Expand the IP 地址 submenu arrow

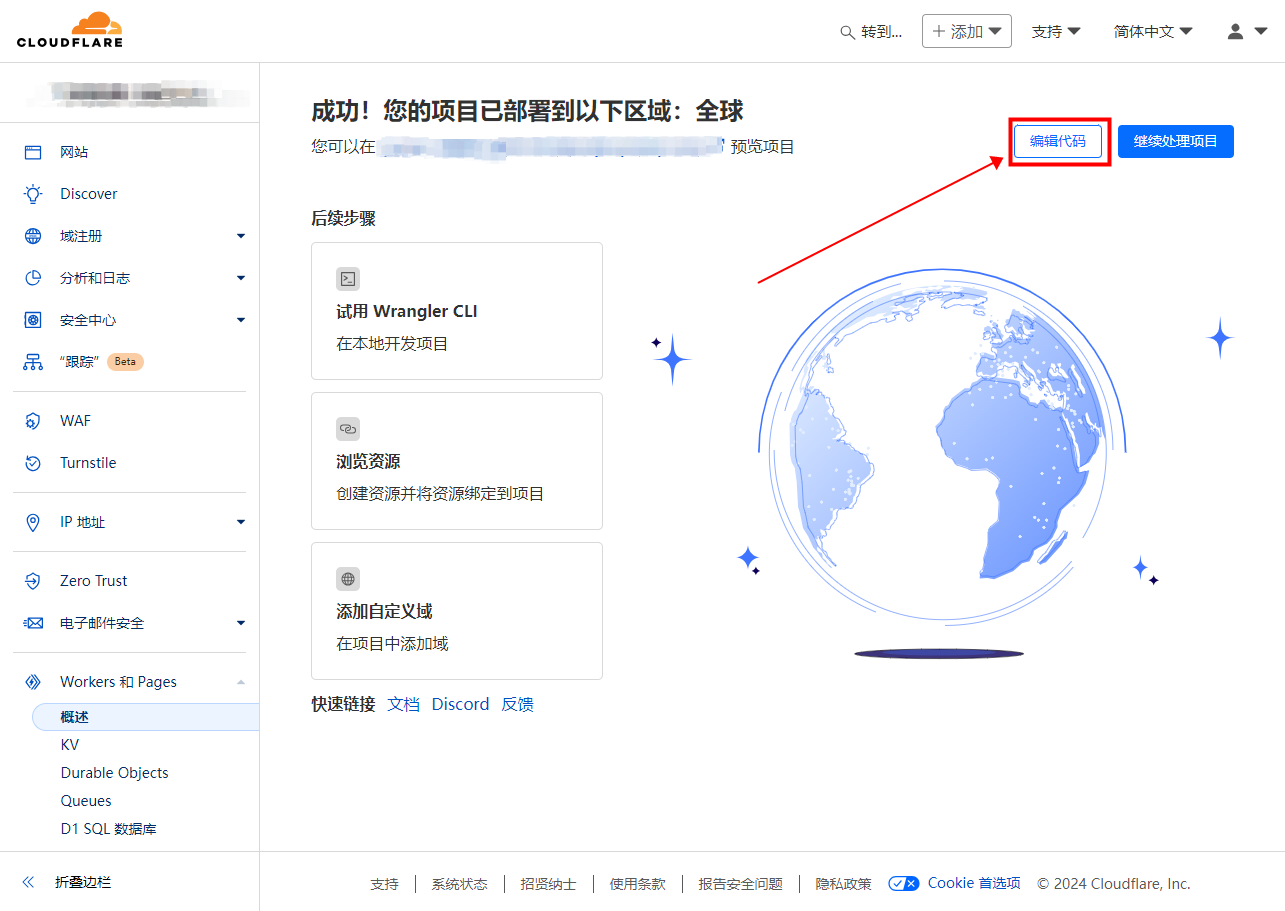point(240,522)
